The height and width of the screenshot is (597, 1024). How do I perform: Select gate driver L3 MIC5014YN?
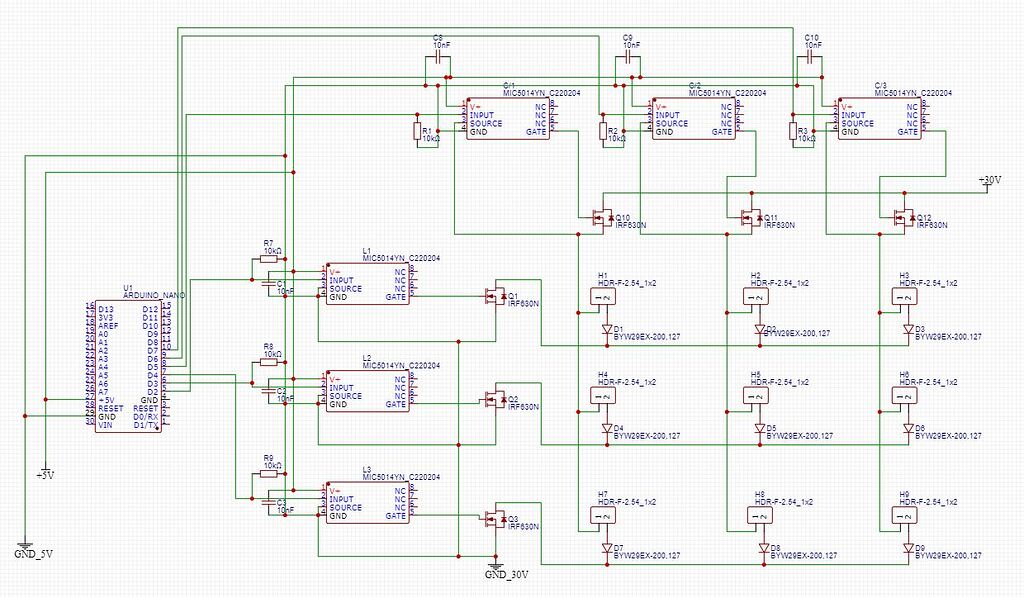368,503
